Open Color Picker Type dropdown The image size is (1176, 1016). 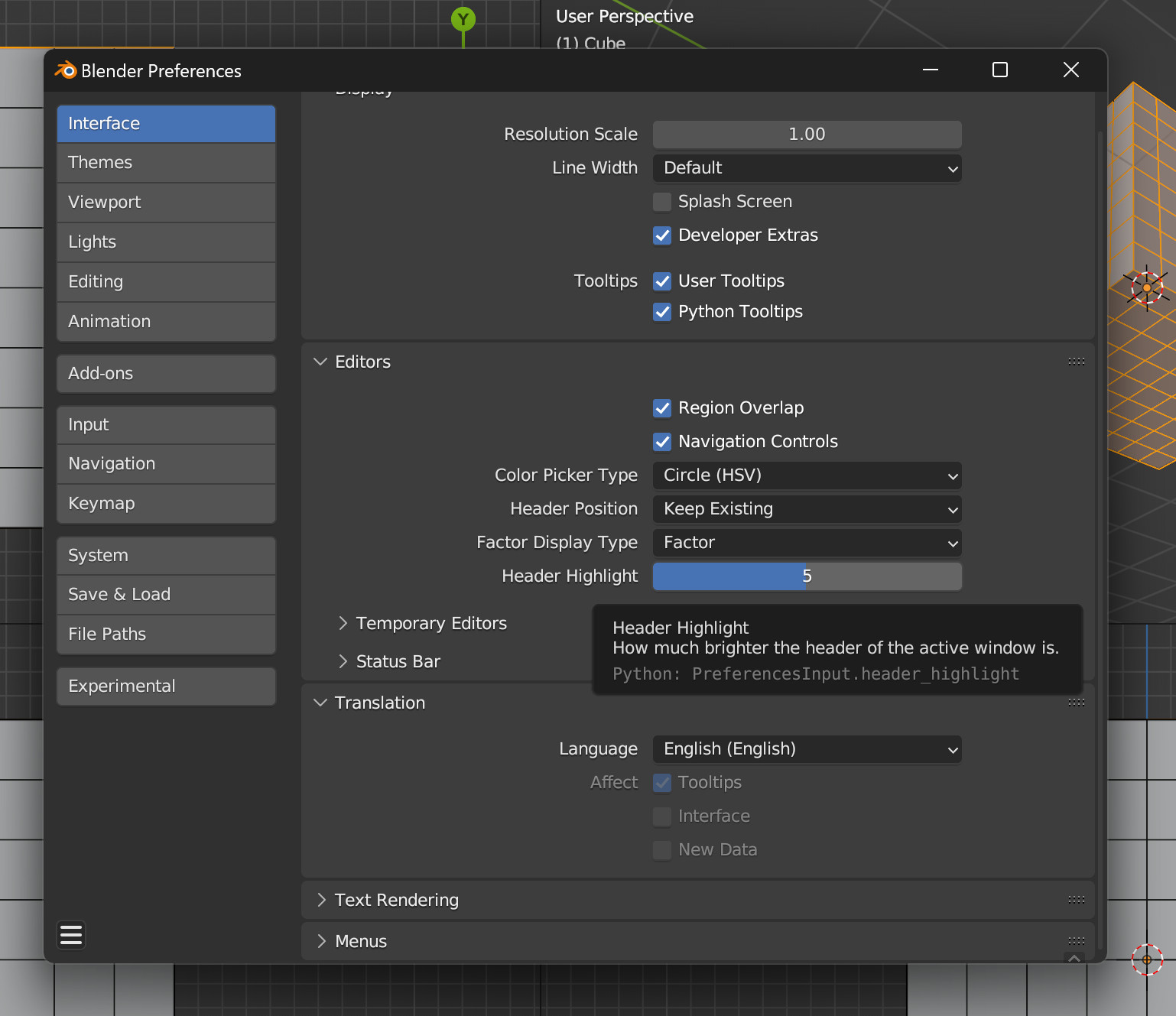(807, 476)
